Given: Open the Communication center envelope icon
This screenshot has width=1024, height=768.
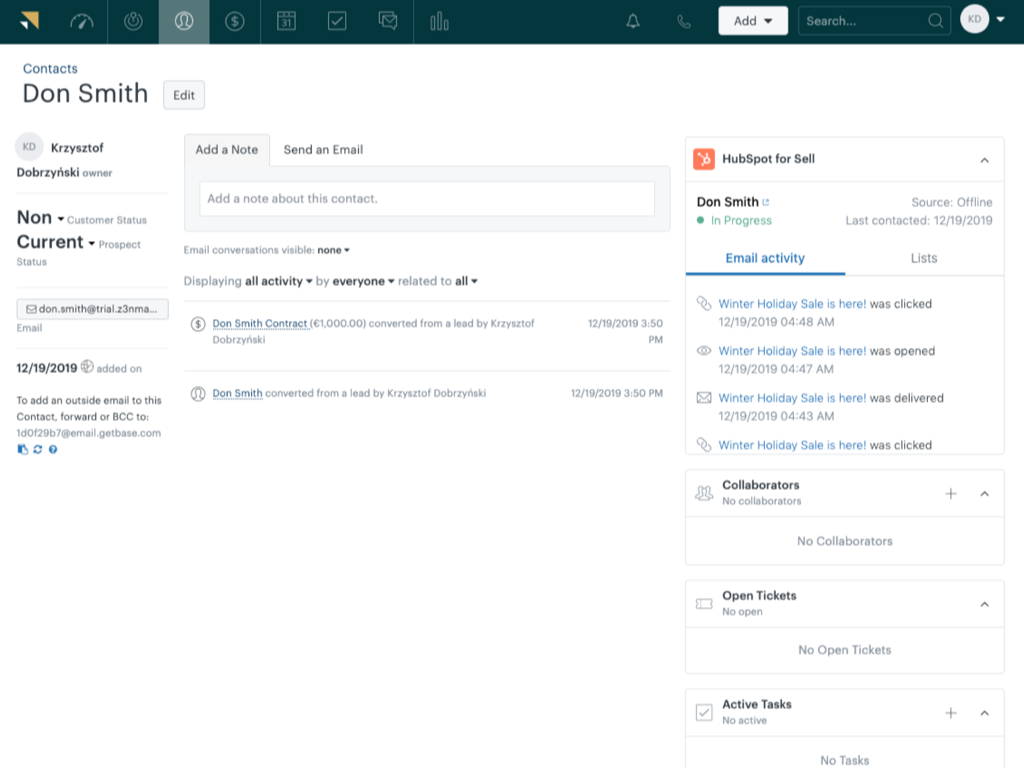Looking at the screenshot, I should pos(387,20).
